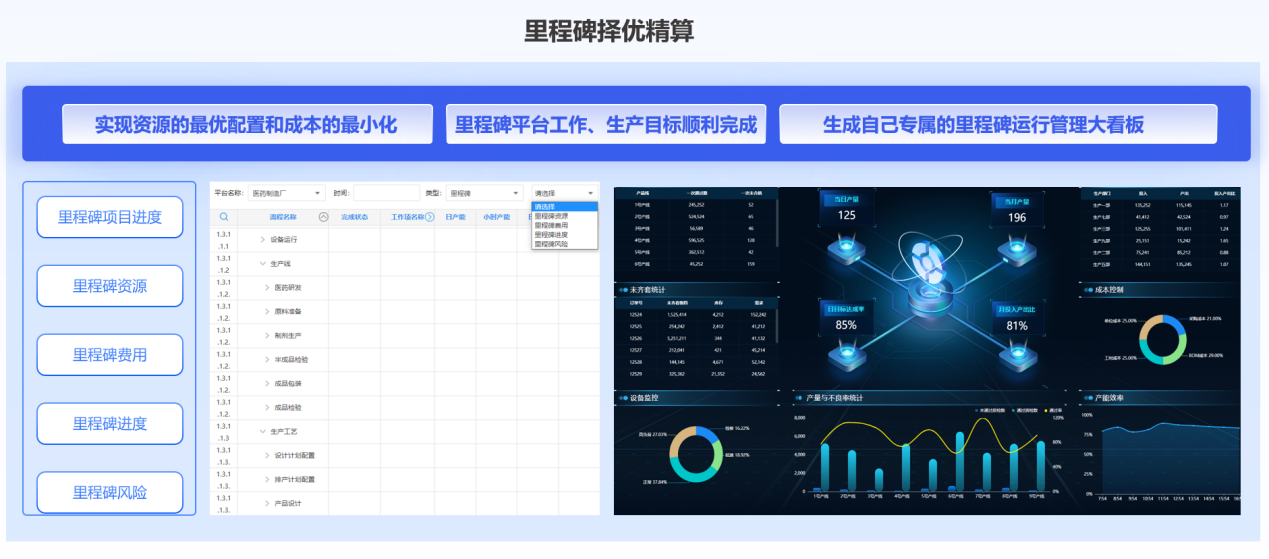Collapse the 生产线 tree node
1269x559 pixels.
263,264
